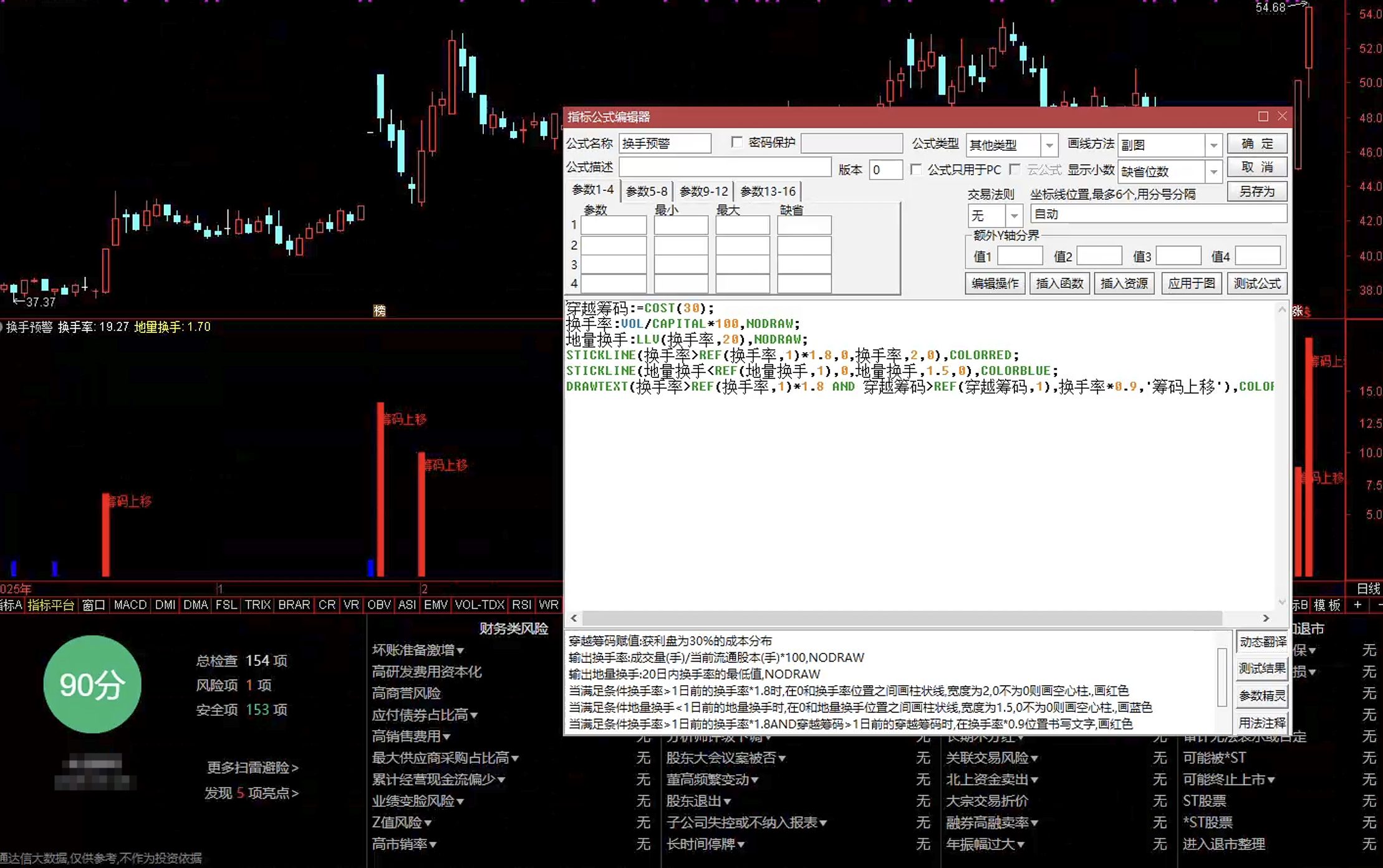Select the DMI indicator tab
1383x868 pixels.
tap(165, 605)
